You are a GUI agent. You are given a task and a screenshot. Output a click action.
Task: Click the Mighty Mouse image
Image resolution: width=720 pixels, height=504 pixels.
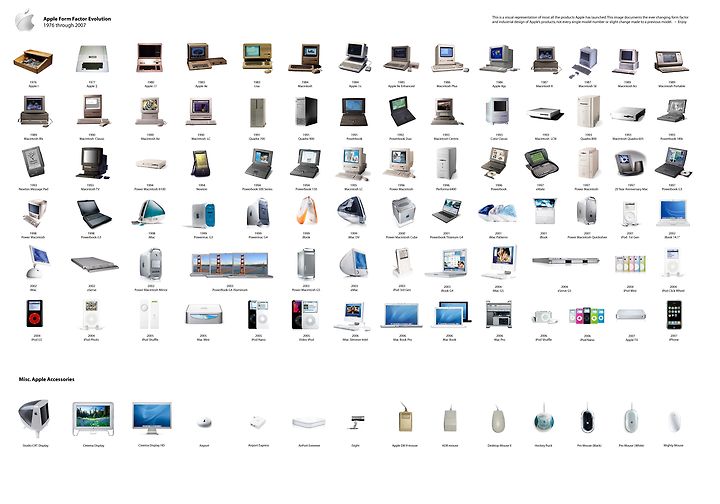[x=674, y=422]
